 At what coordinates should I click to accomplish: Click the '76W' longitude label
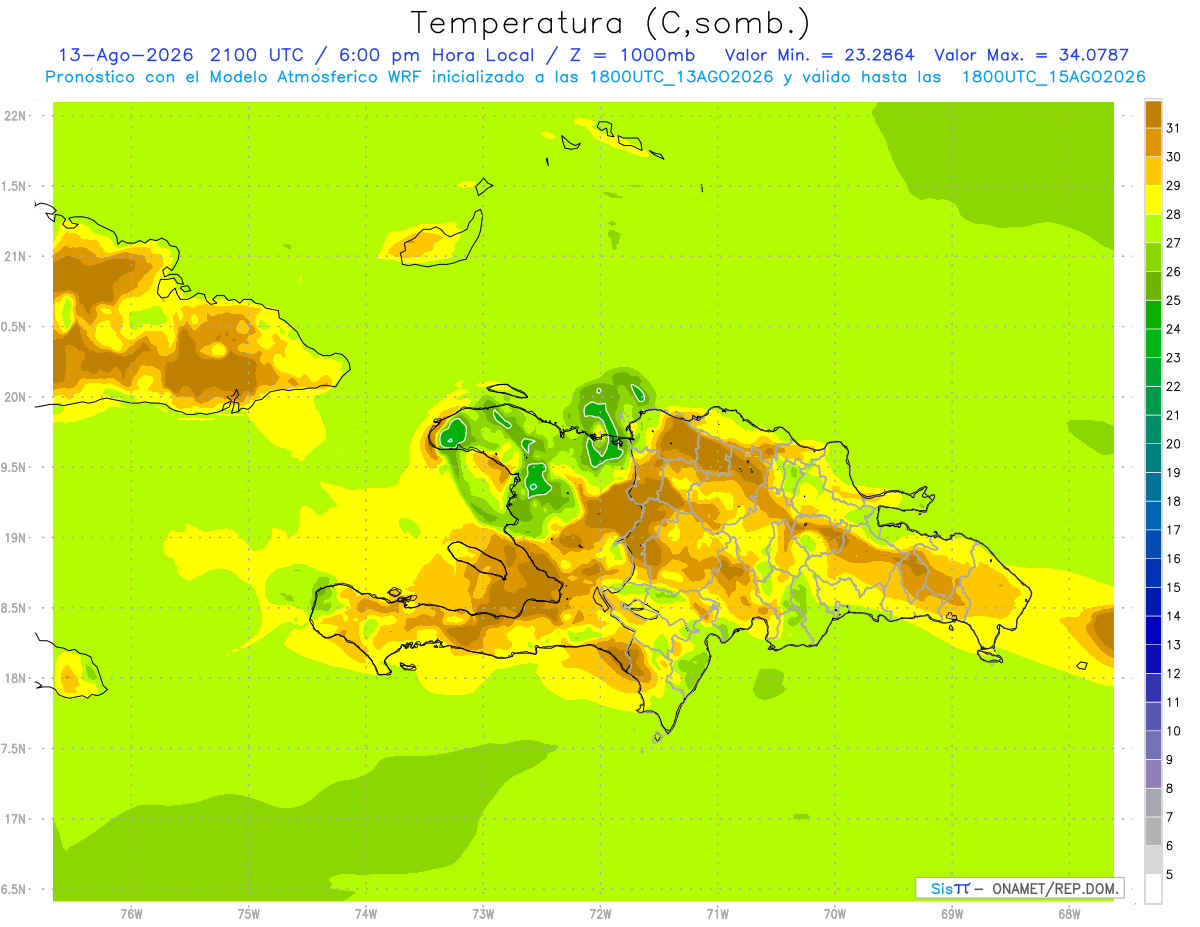(x=131, y=914)
